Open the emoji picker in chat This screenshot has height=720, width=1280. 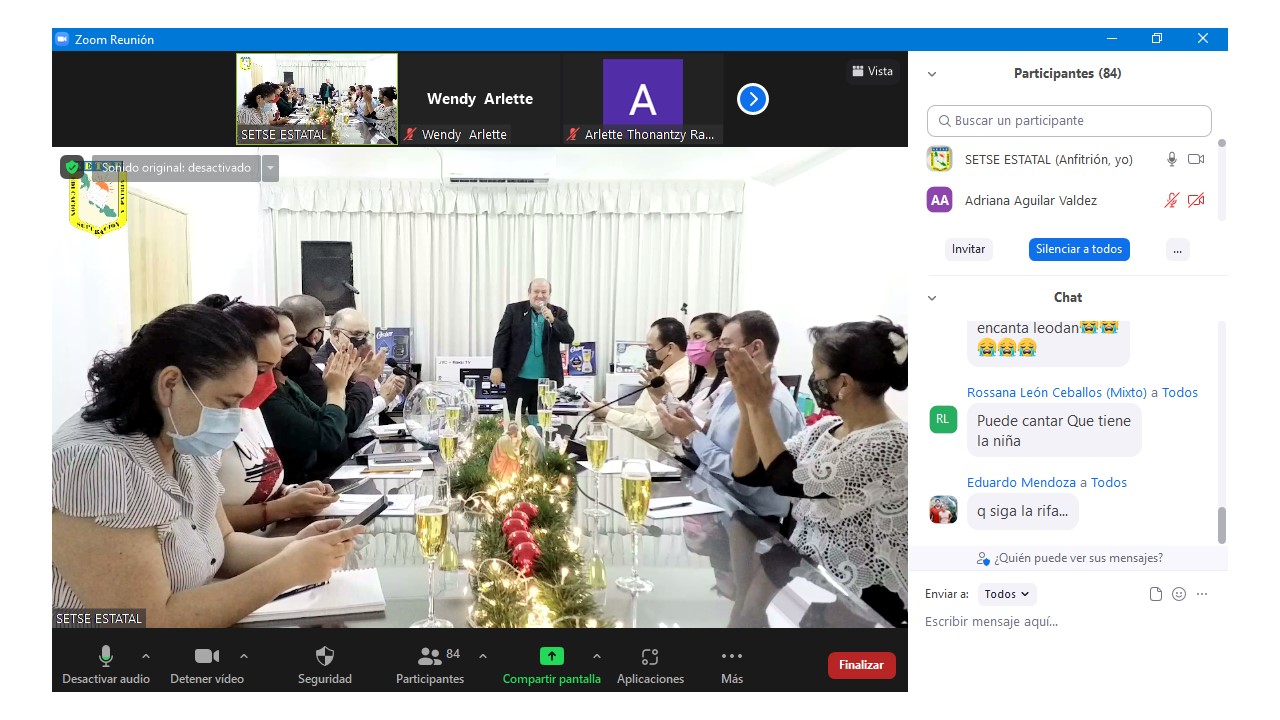[x=1179, y=594]
